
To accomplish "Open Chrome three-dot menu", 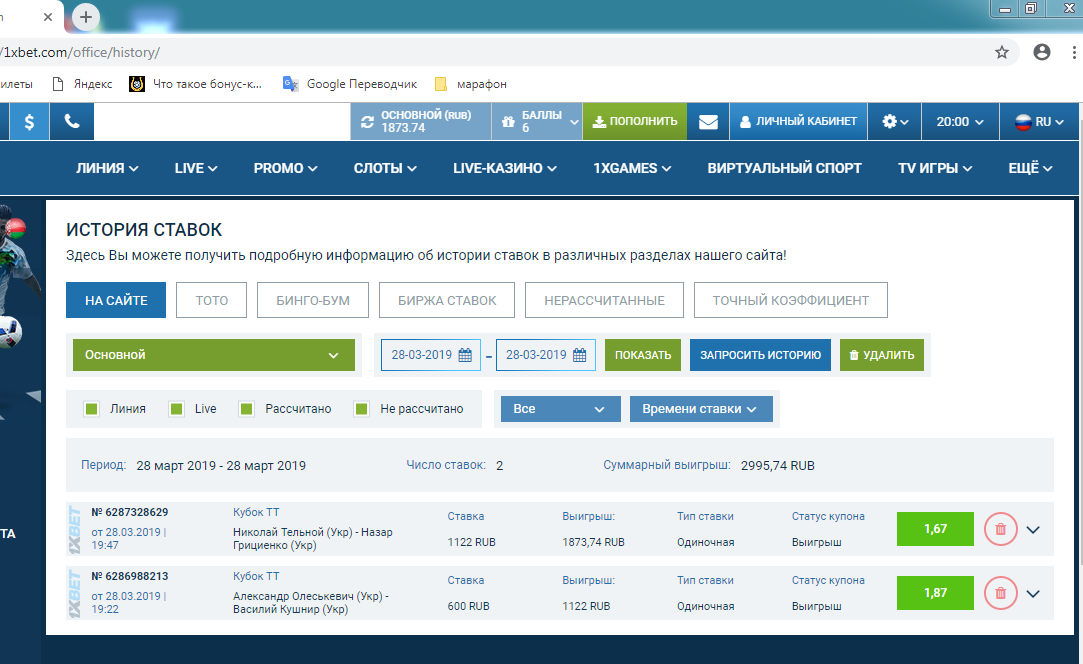I will point(1074,52).
